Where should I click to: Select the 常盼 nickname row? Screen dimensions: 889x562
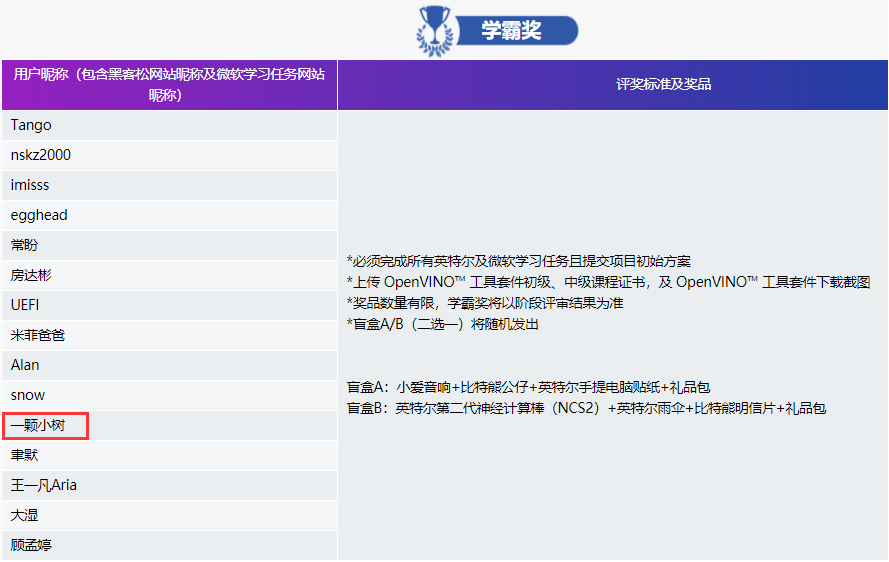170,245
